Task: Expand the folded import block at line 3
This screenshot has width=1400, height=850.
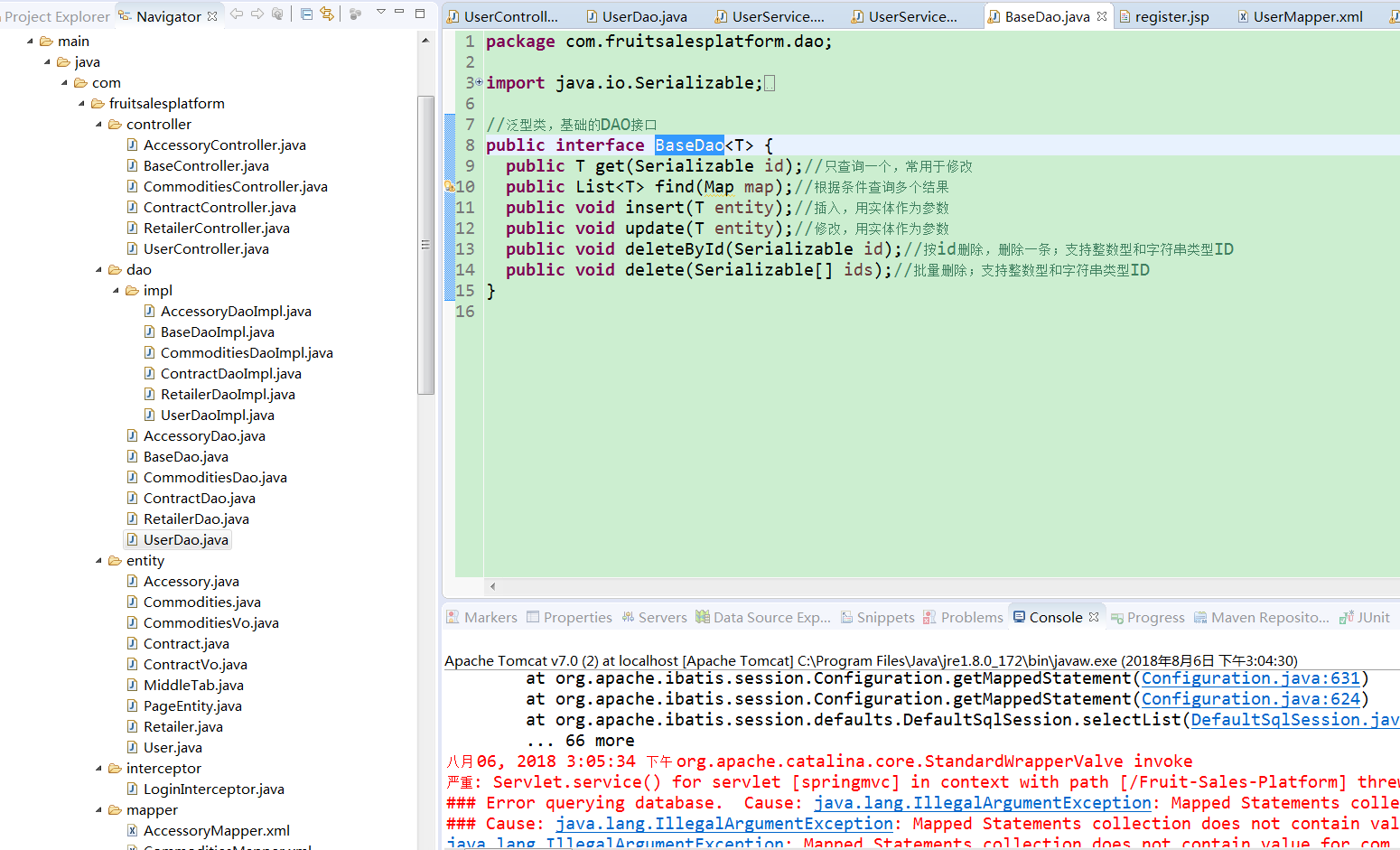Action: [479, 82]
